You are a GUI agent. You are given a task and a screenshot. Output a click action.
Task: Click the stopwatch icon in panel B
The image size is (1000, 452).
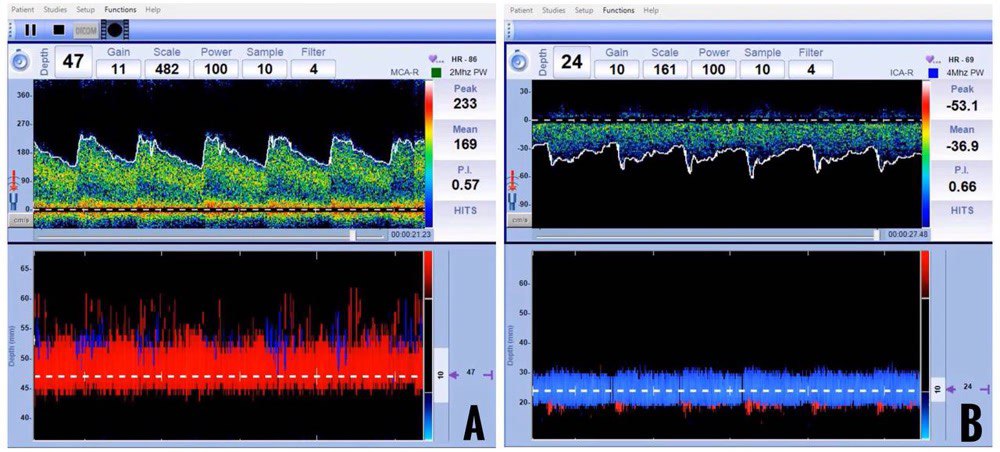(520, 61)
